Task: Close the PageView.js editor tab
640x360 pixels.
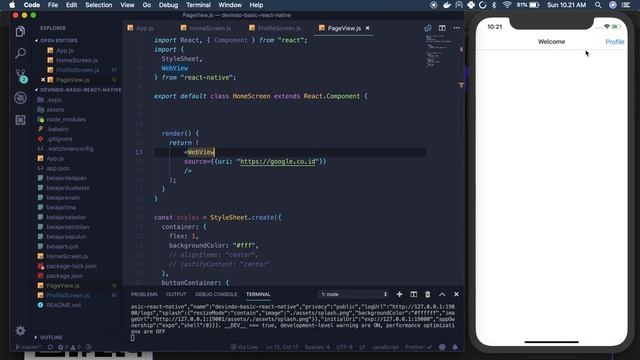Action: tap(367, 28)
